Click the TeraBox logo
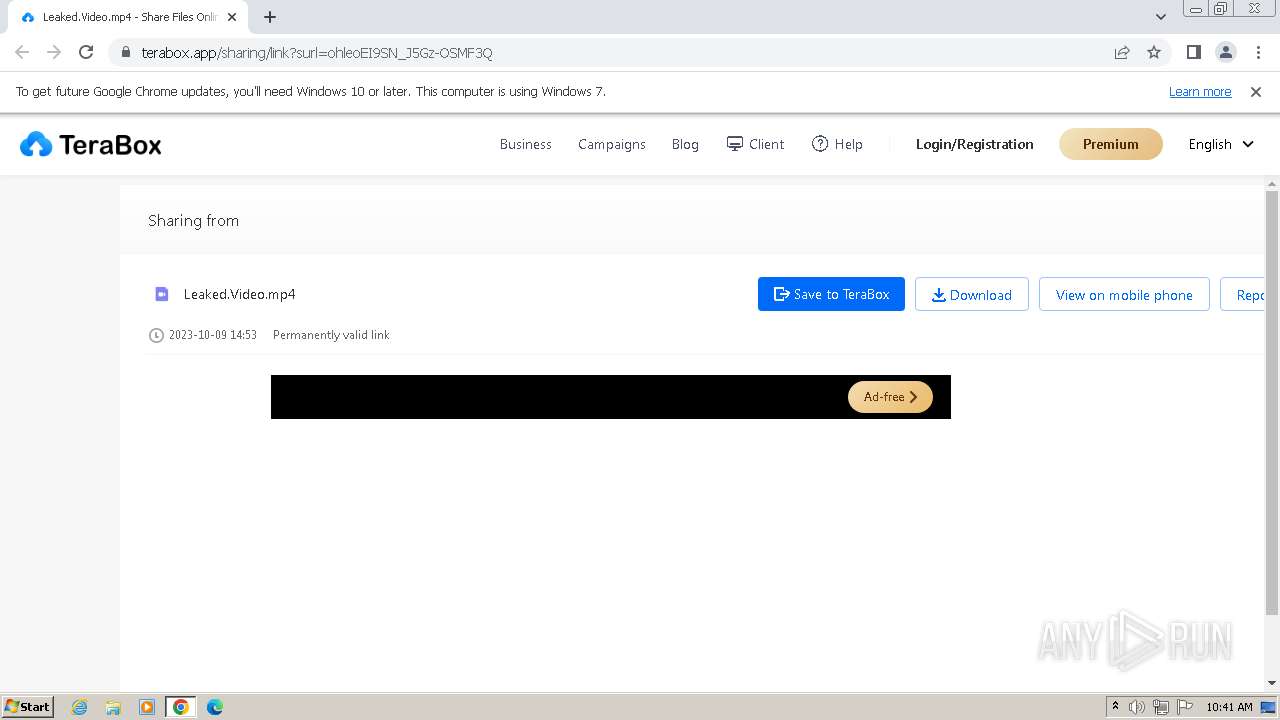The height and width of the screenshot is (720, 1280). point(91,145)
